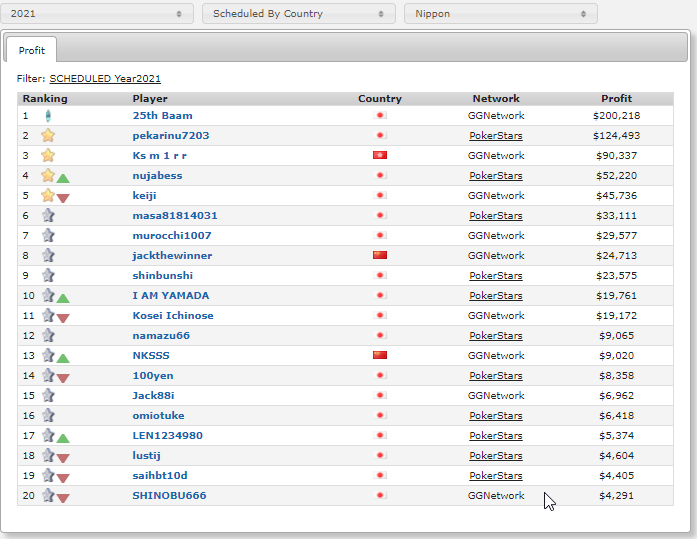Open the 2021 year dropdown

click(x=96, y=13)
